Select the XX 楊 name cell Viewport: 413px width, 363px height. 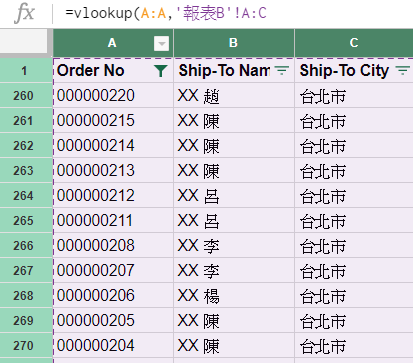coord(234,295)
